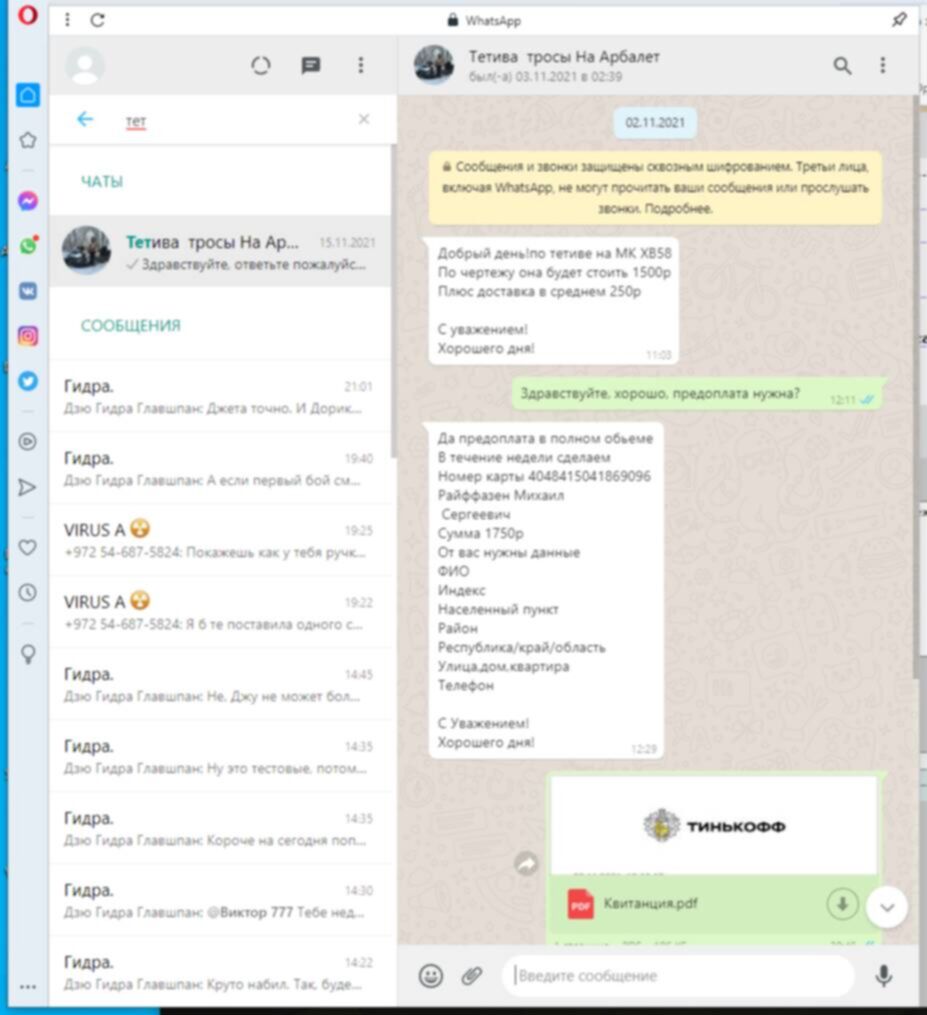
Task: Pin the WhatsApp sidebar panel
Action: point(899,20)
